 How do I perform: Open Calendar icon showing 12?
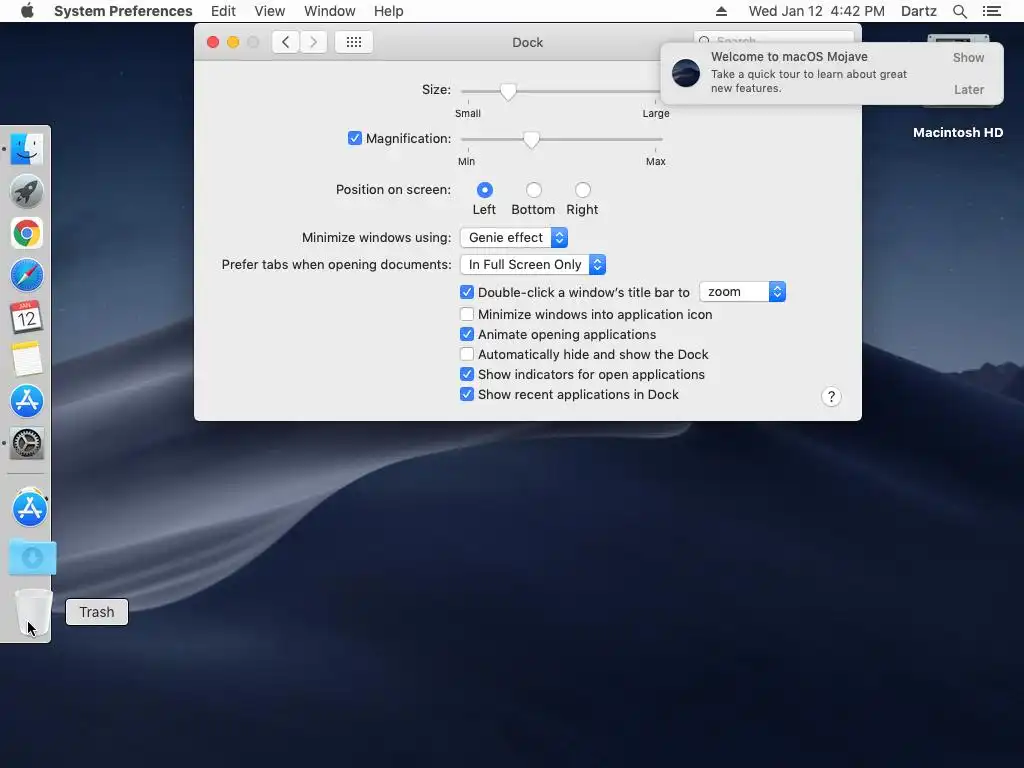point(27,317)
